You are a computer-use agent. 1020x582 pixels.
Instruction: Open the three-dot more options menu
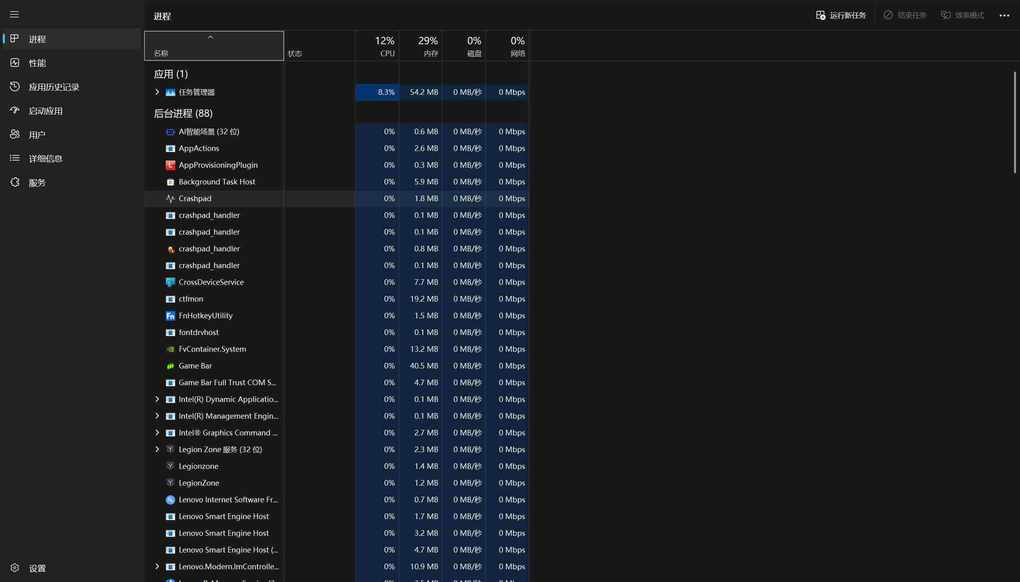tap(1004, 15)
